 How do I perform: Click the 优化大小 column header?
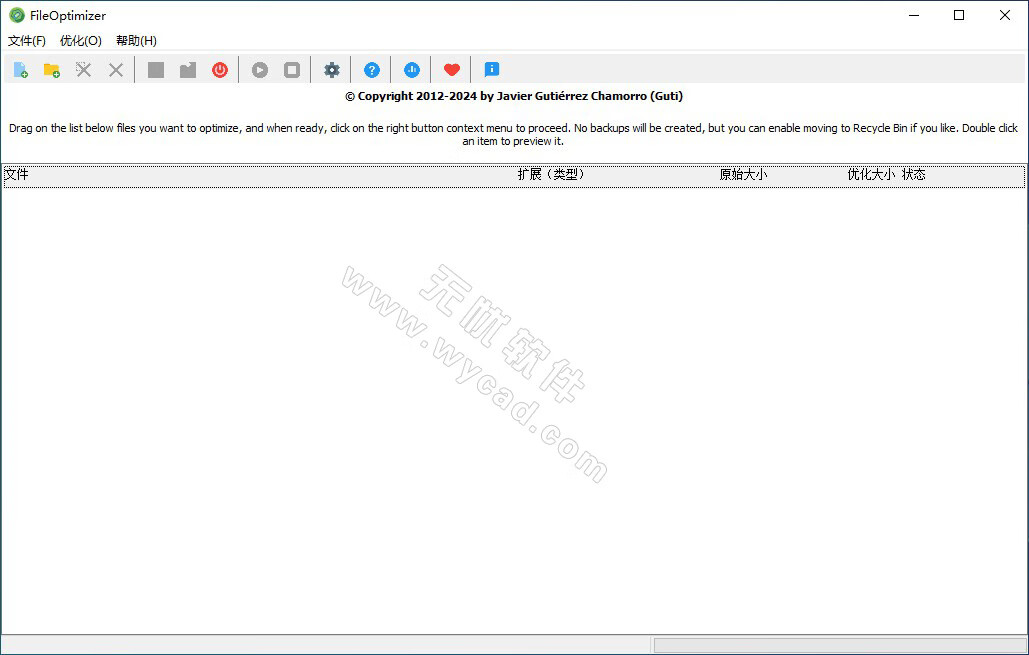[870, 175]
